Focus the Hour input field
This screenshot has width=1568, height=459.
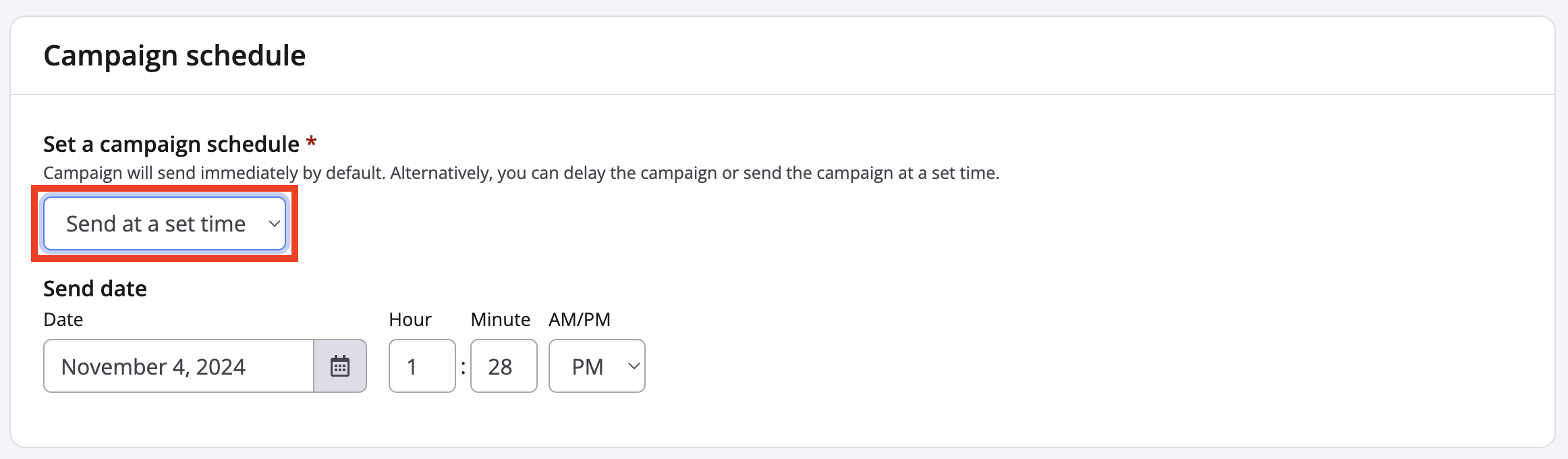pos(422,367)
